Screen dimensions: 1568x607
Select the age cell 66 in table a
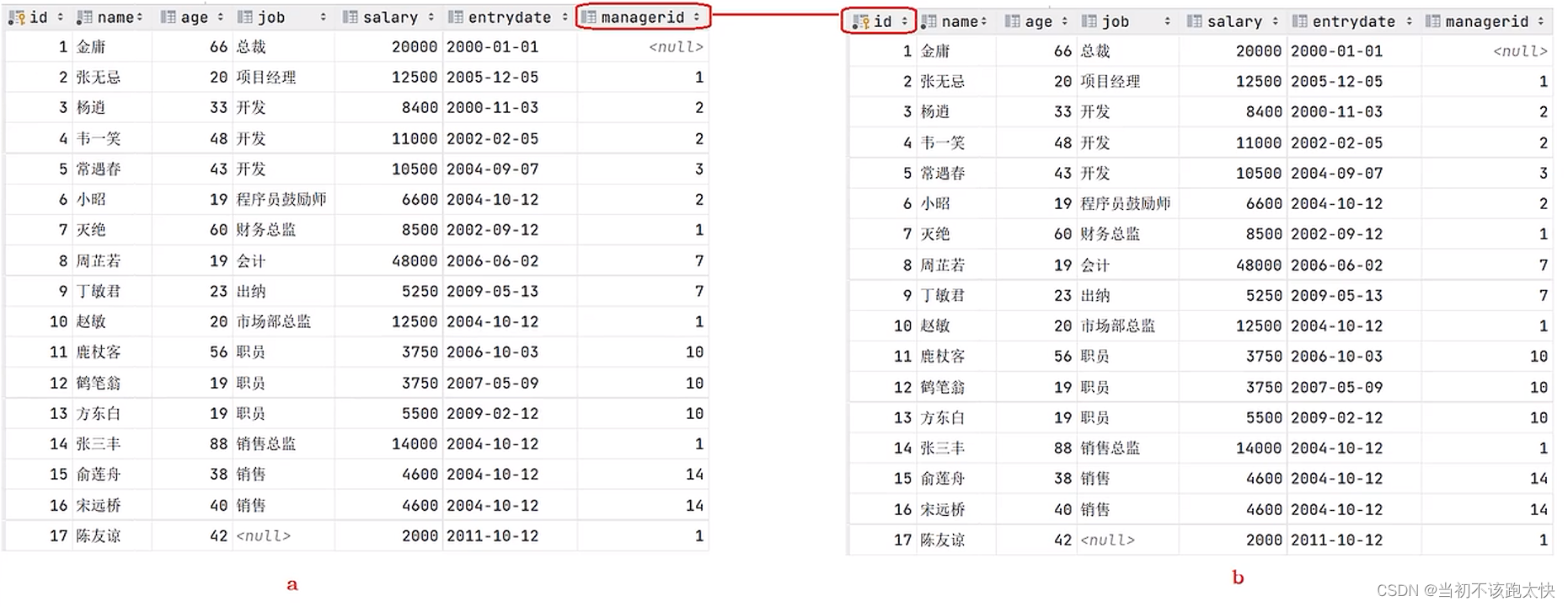point(218,47)
